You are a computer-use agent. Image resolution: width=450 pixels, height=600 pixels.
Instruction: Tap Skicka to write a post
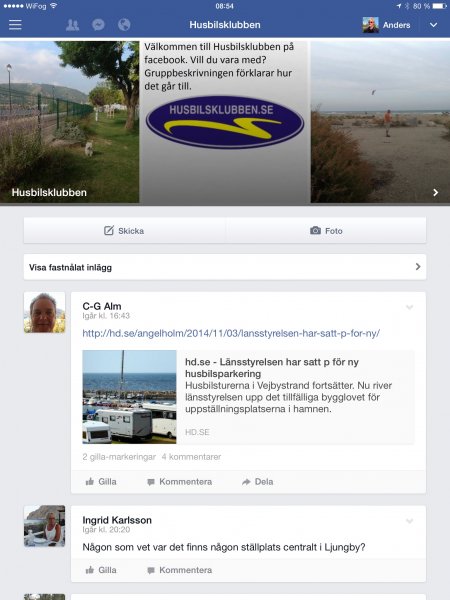(124, 231)
